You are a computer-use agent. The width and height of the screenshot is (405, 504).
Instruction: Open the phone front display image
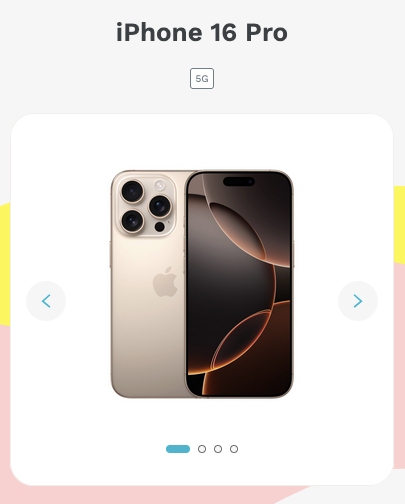239,284
